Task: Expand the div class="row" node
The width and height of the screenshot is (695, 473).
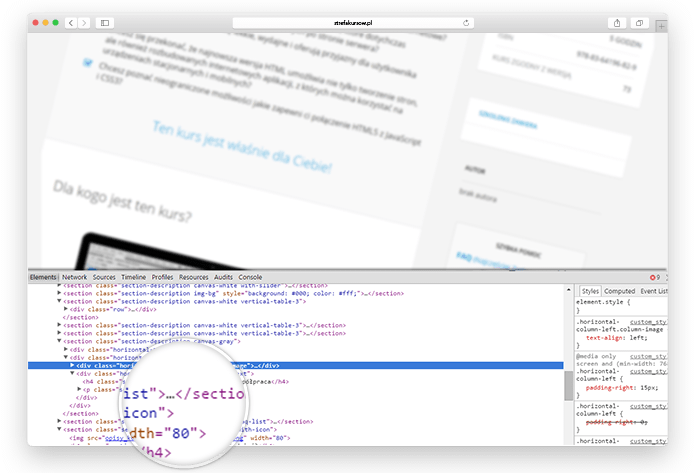Action: tap(66, 309)
